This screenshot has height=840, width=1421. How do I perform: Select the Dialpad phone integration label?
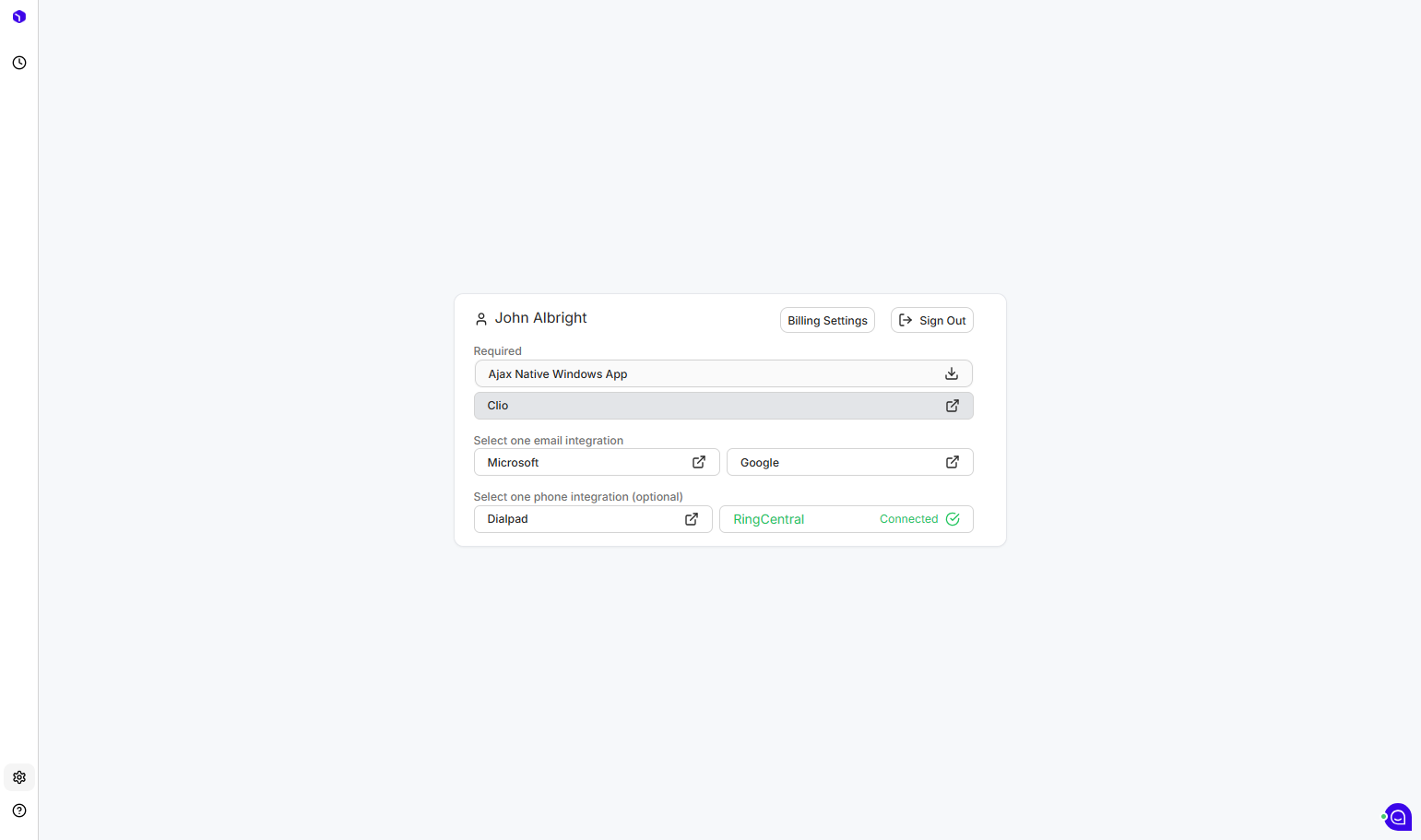pos(507,519)
